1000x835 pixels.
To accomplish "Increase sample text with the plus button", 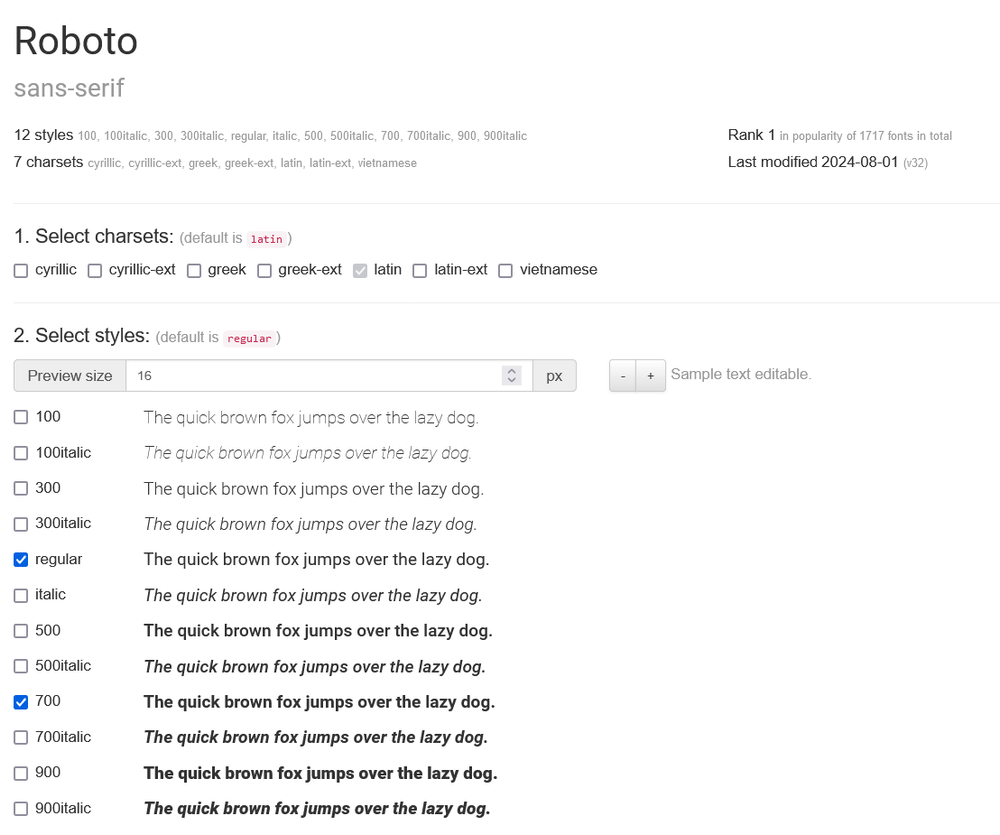I will [x=651, y=376].
